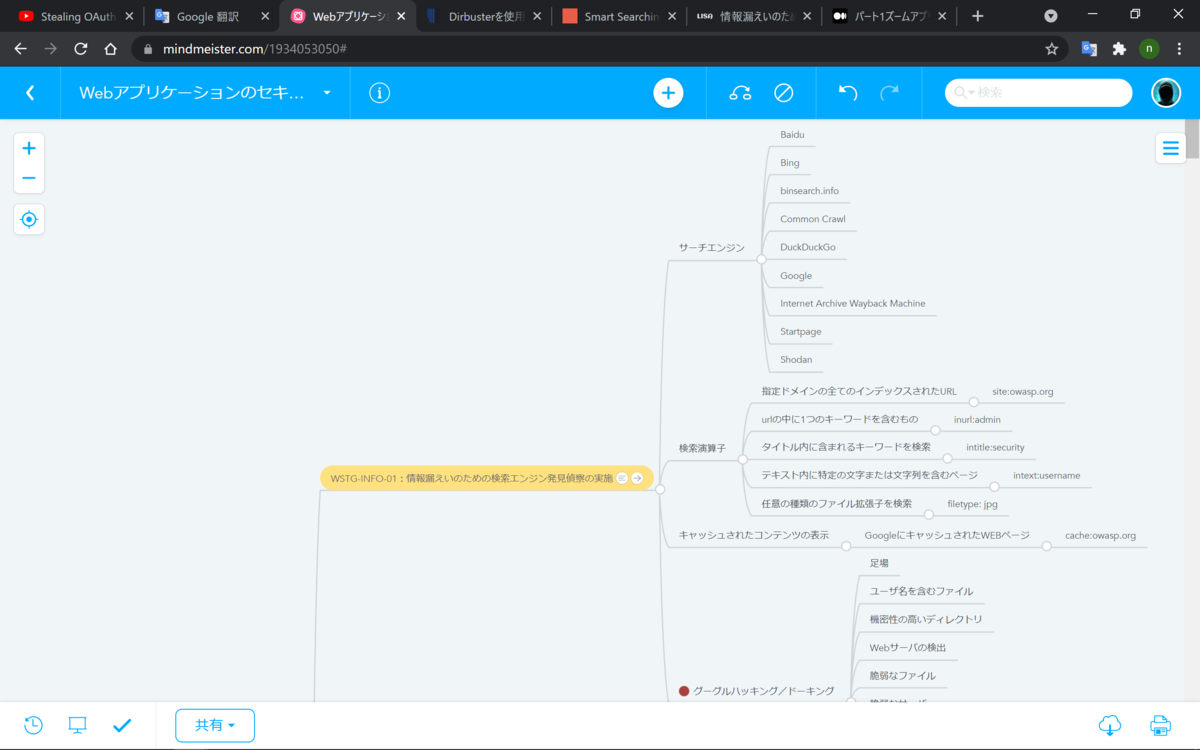
Task: Select the Internet Archive Wayback Machine topic
Action: click(x=852, y=303)
